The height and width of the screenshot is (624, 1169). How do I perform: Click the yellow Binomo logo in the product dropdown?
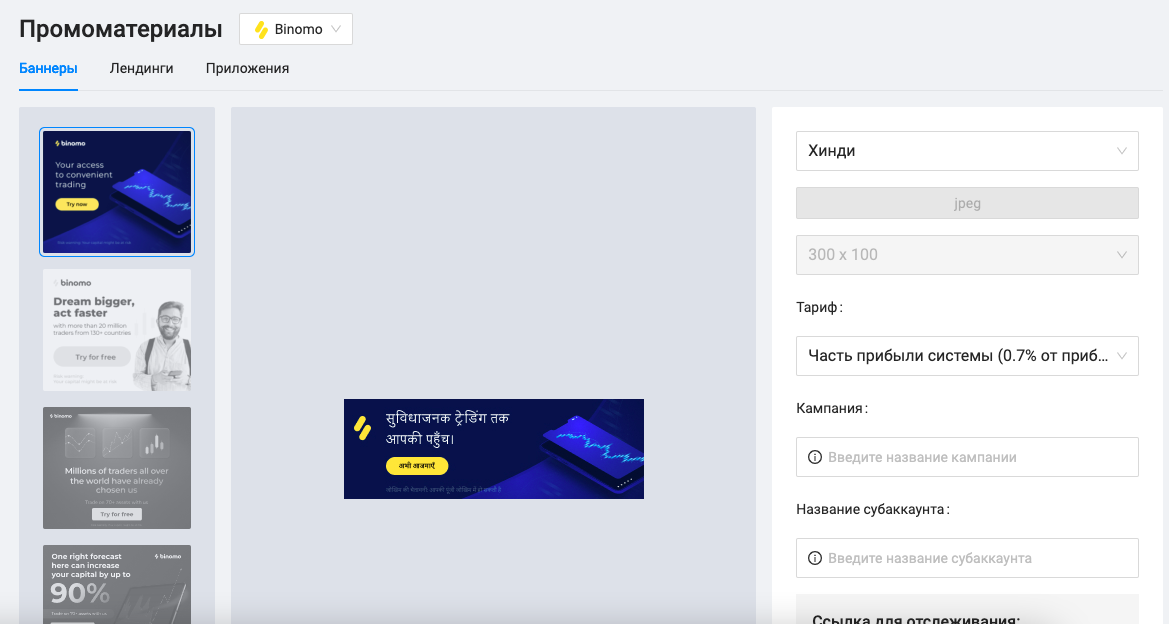point(261,29)
